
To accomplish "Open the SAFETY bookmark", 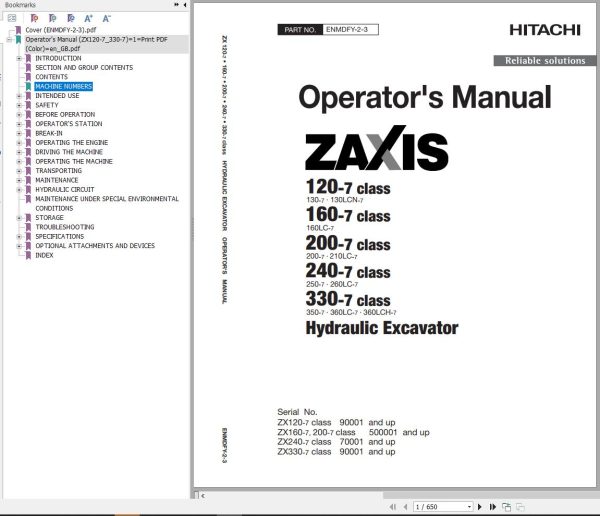I will (x=47, y=105).
